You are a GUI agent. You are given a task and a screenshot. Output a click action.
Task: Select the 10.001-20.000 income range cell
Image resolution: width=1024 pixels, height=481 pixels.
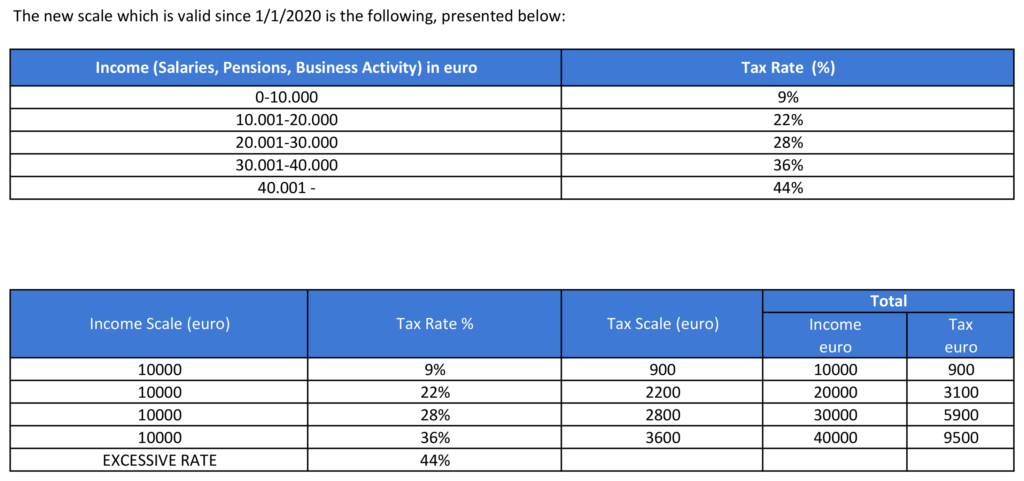(285, 120)
